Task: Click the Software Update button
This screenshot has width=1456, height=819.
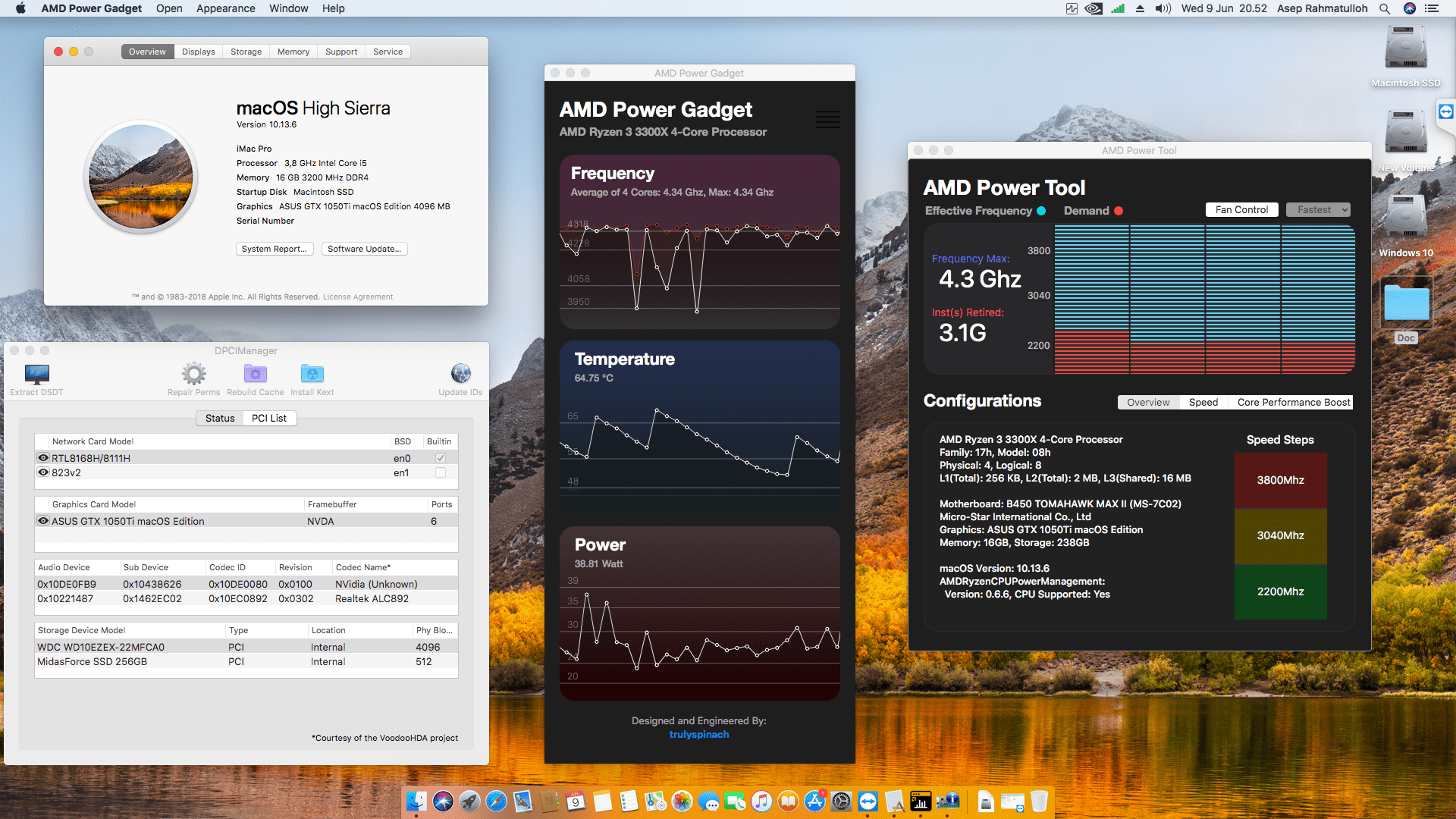Action: point(364,249)
